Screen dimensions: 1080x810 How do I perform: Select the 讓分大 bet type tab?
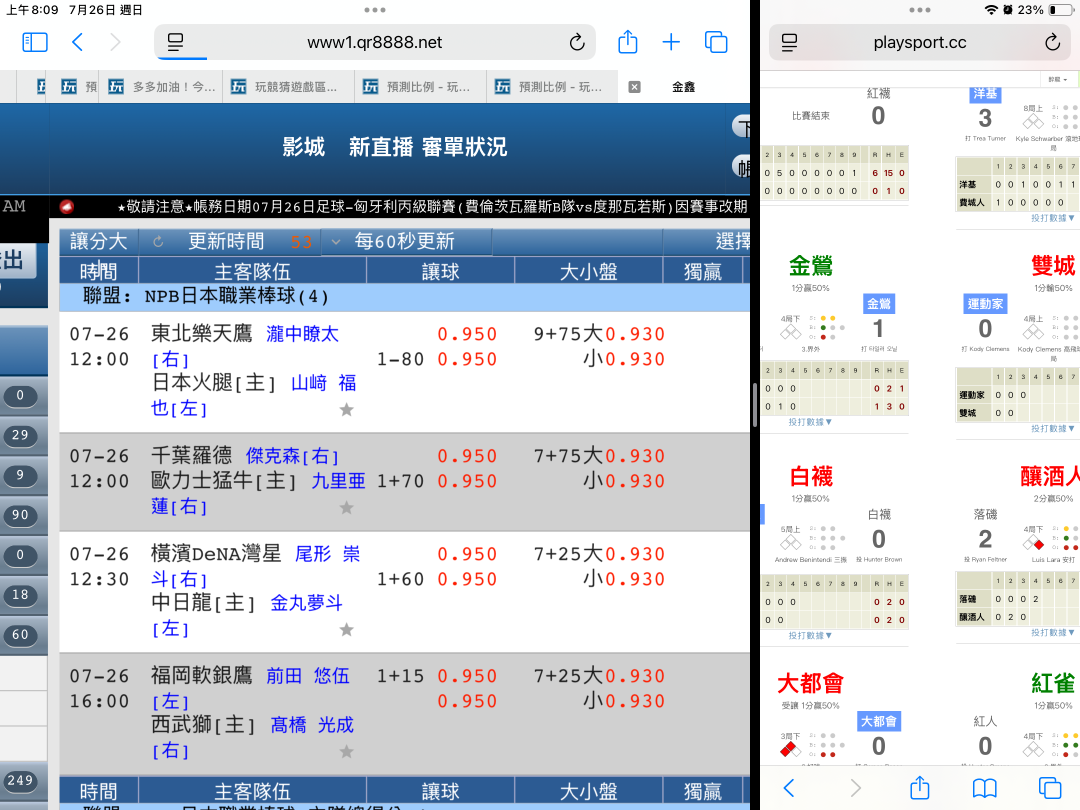[98, 242]
